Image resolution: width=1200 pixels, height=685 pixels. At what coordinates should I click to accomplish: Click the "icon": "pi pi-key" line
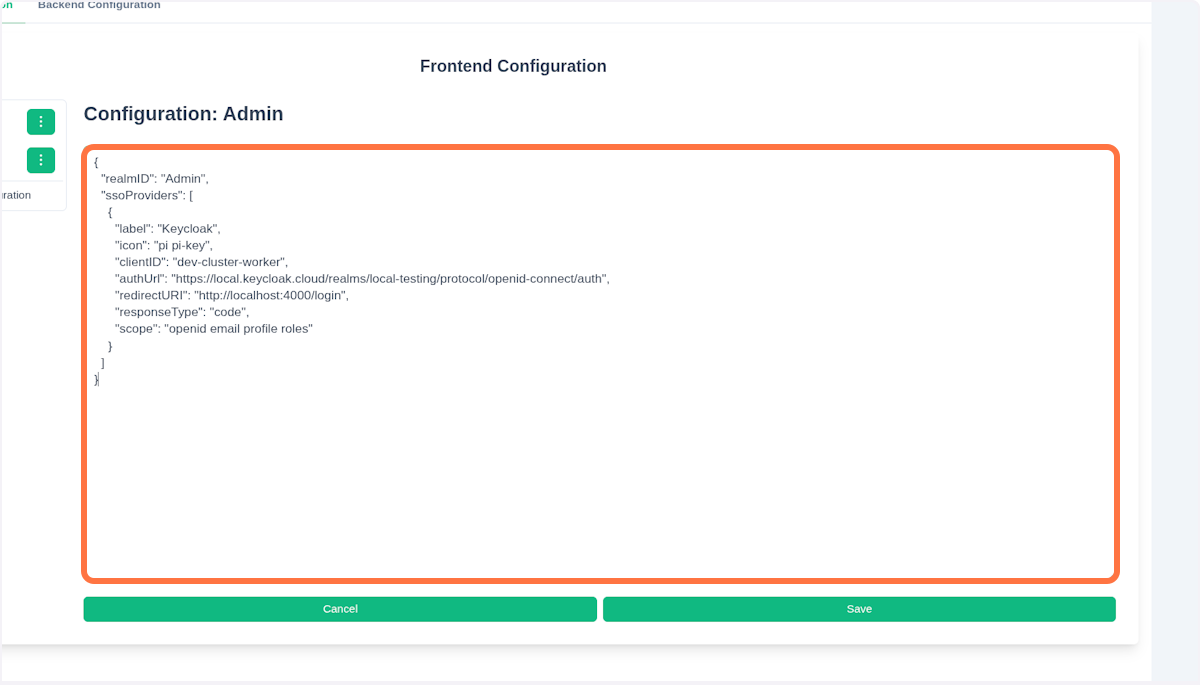[164, 245]
